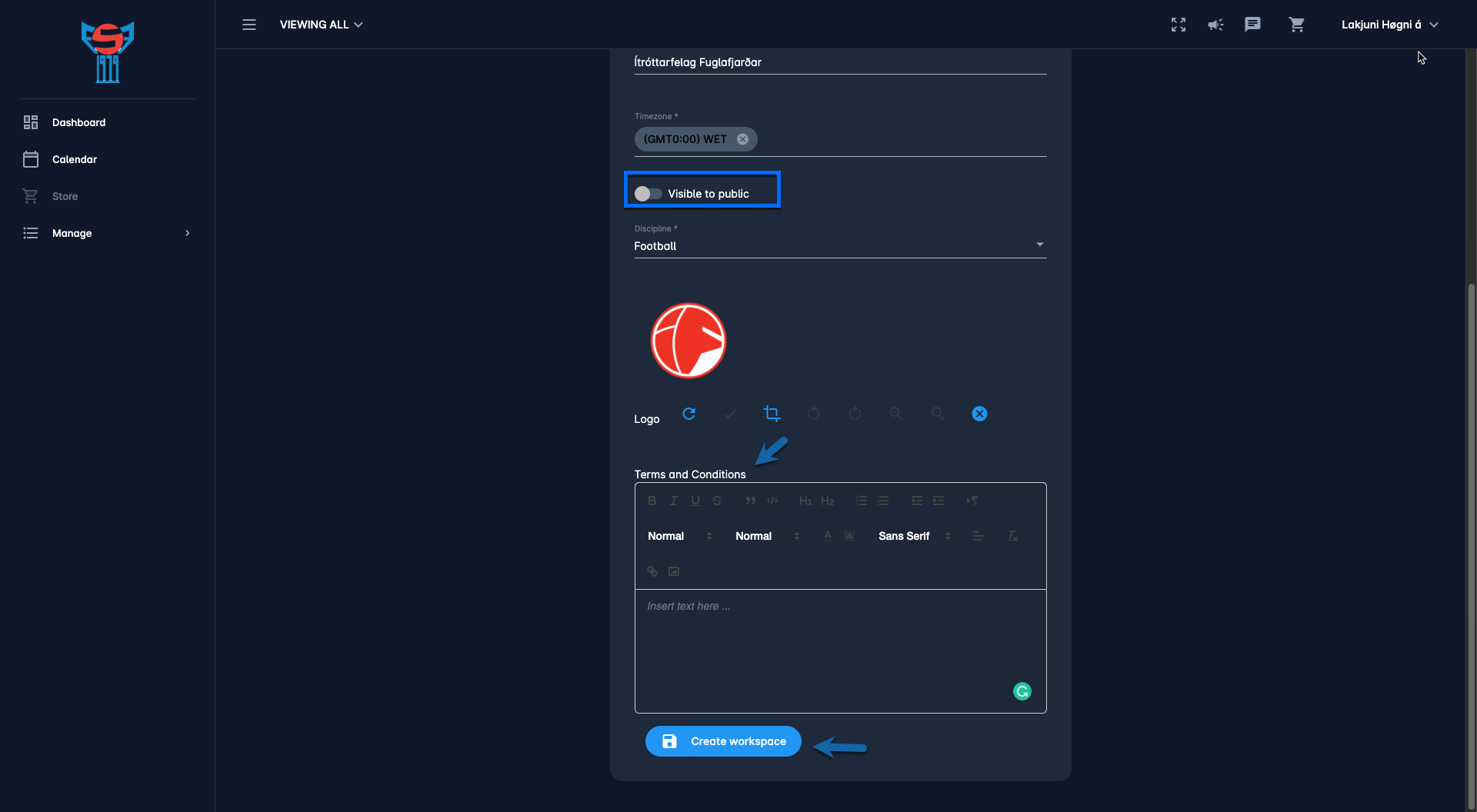Open the announcements megaphone icon
The image size is (1477, 812).
pyautogui.click(x=1215, y=25)
